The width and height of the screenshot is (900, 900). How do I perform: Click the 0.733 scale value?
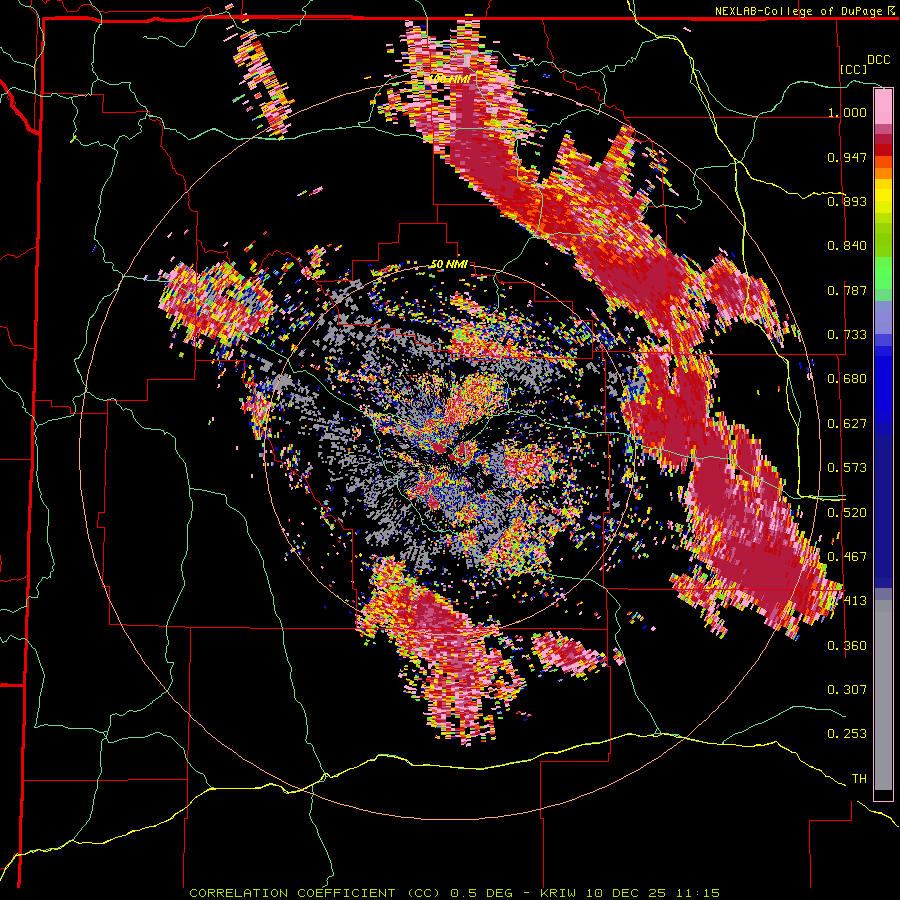coord(847,335)
